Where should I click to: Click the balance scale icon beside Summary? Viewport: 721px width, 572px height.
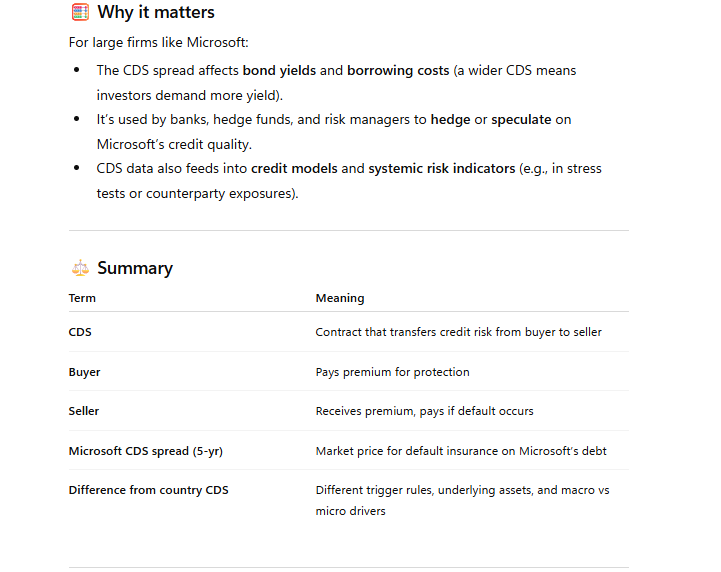[80, 268]
